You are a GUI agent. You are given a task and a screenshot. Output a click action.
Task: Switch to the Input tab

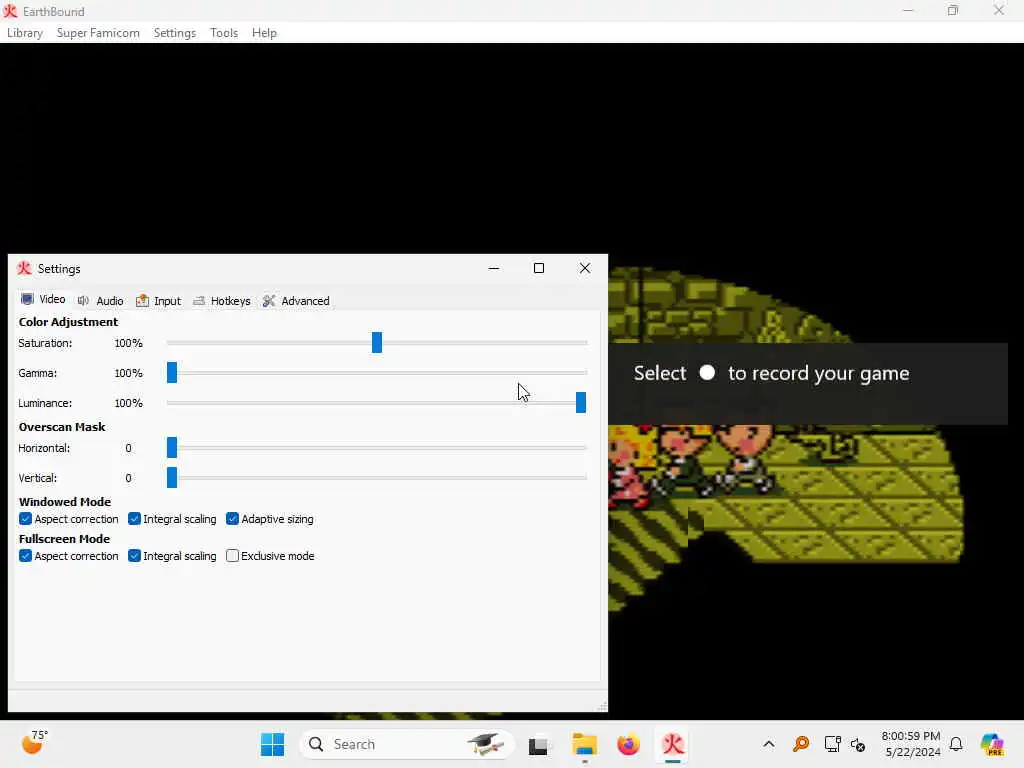pyautogui.click(x=158, y=301)
